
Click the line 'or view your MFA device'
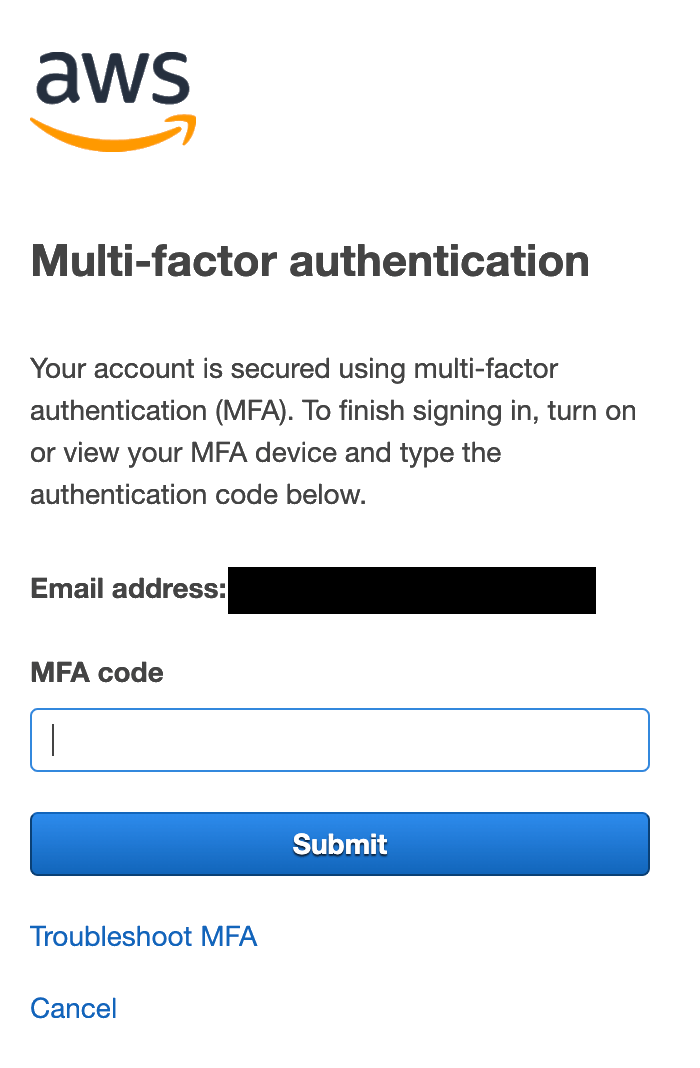(184, 453)
